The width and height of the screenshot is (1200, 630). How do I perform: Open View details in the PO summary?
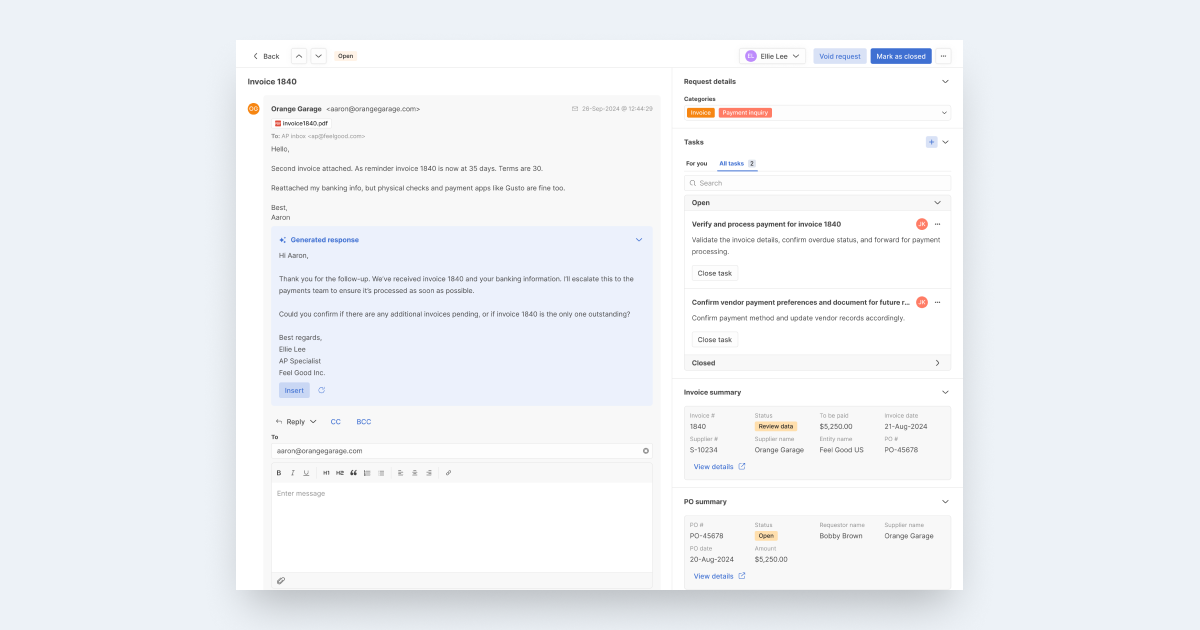click(x=714, y=575)
